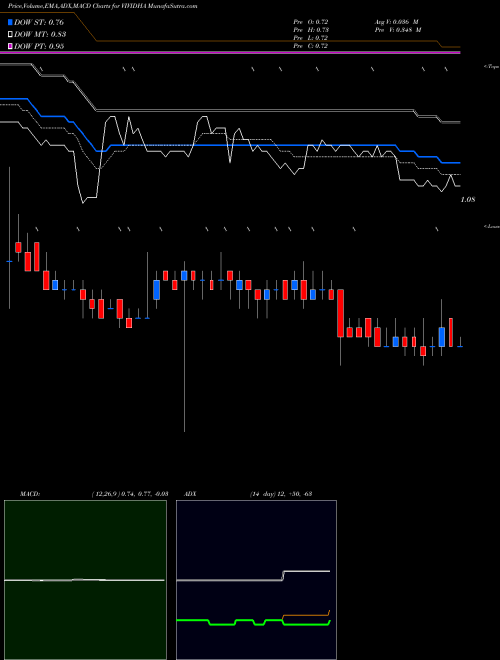Click the large red breakdown candlestick
This screenshot has height=660, width=500.
tap(340, 313)
